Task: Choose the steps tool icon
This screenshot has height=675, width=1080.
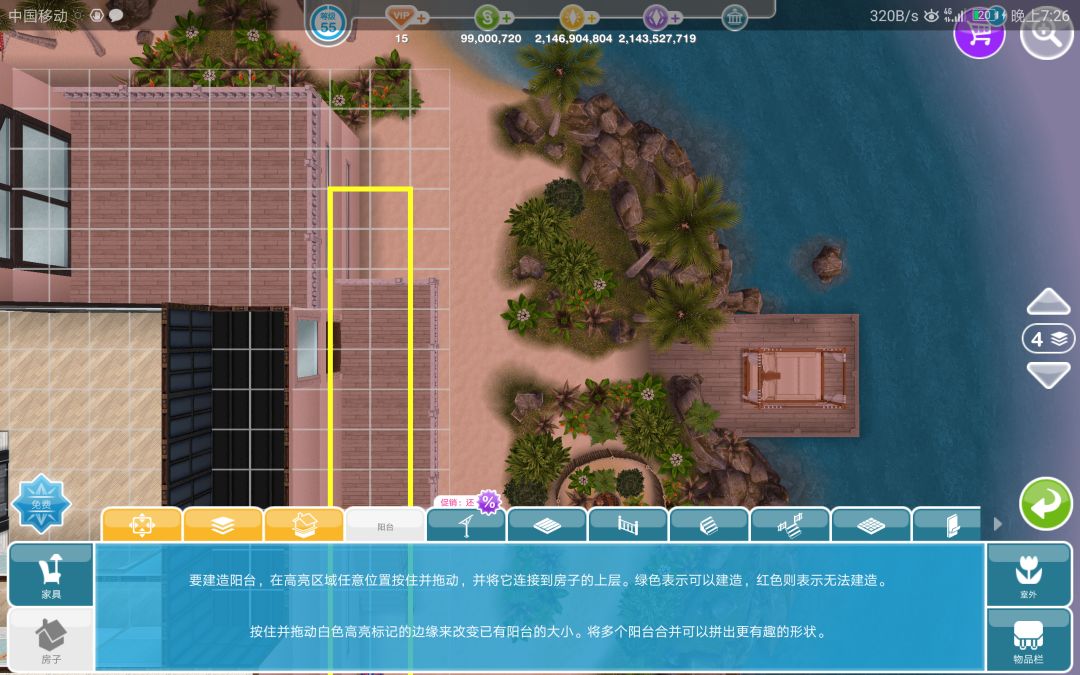Action: (x=709, y=526)
